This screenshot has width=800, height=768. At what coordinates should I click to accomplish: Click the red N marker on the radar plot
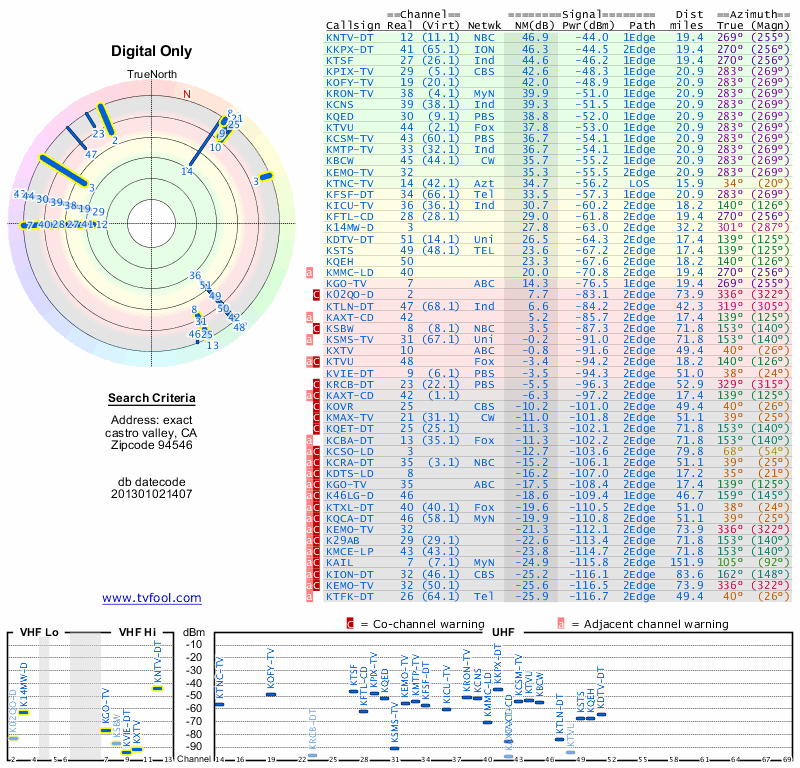tap(187, 94)
